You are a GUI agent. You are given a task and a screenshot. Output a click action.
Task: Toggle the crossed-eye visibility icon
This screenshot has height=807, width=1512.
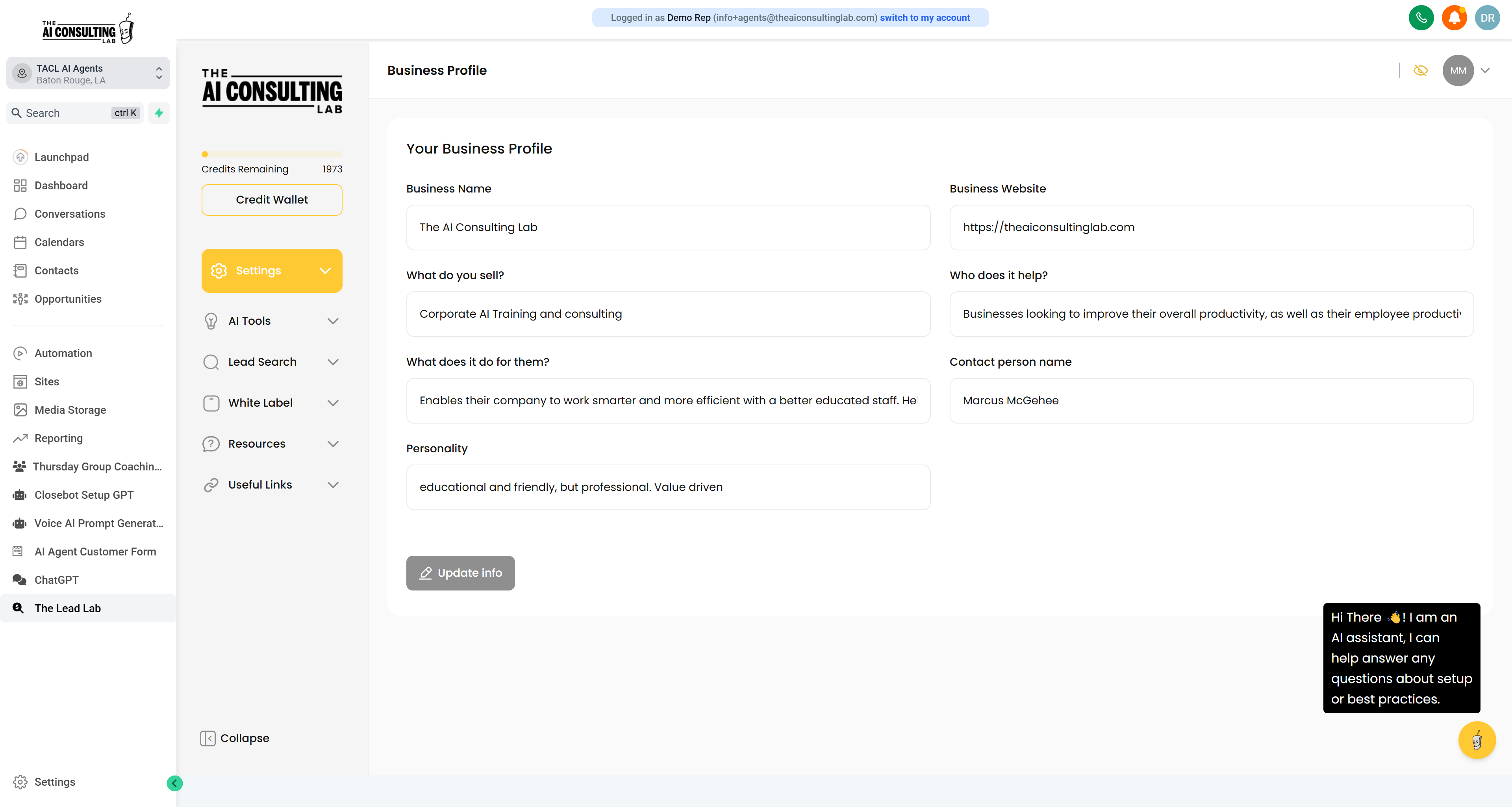point(1420,70)
